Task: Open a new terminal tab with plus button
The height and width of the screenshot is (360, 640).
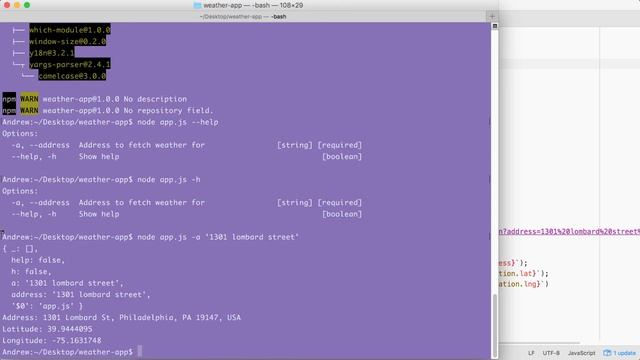Action: [x=492, y=16]
